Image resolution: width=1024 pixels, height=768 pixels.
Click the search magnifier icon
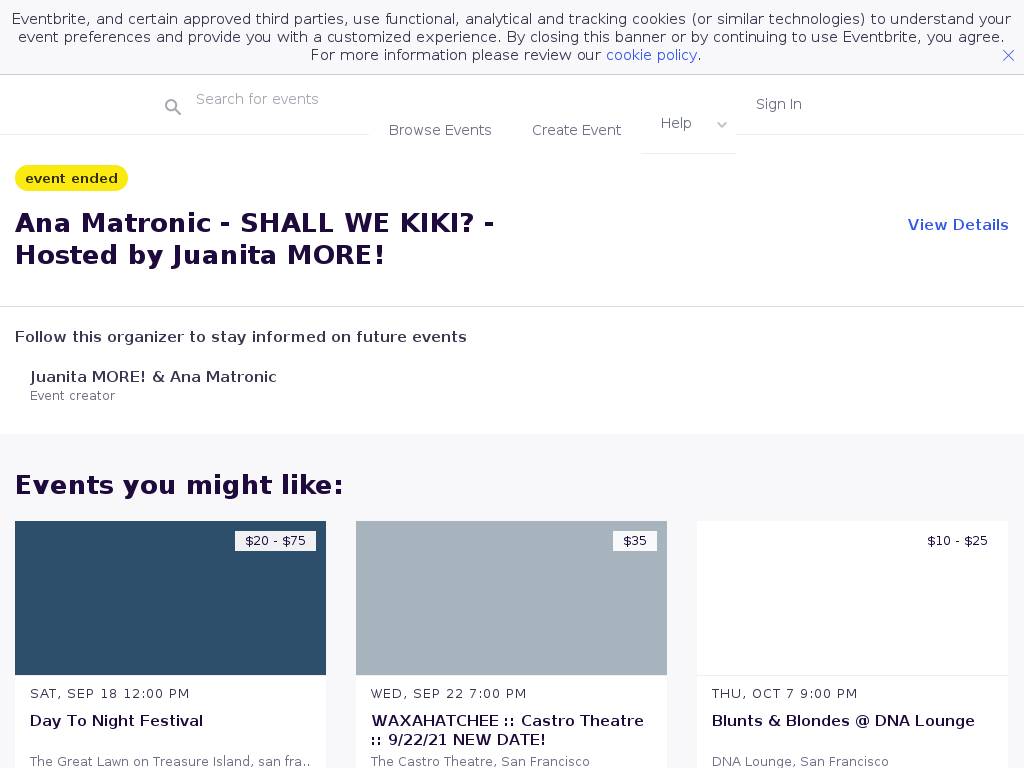(x=173, y=107)
